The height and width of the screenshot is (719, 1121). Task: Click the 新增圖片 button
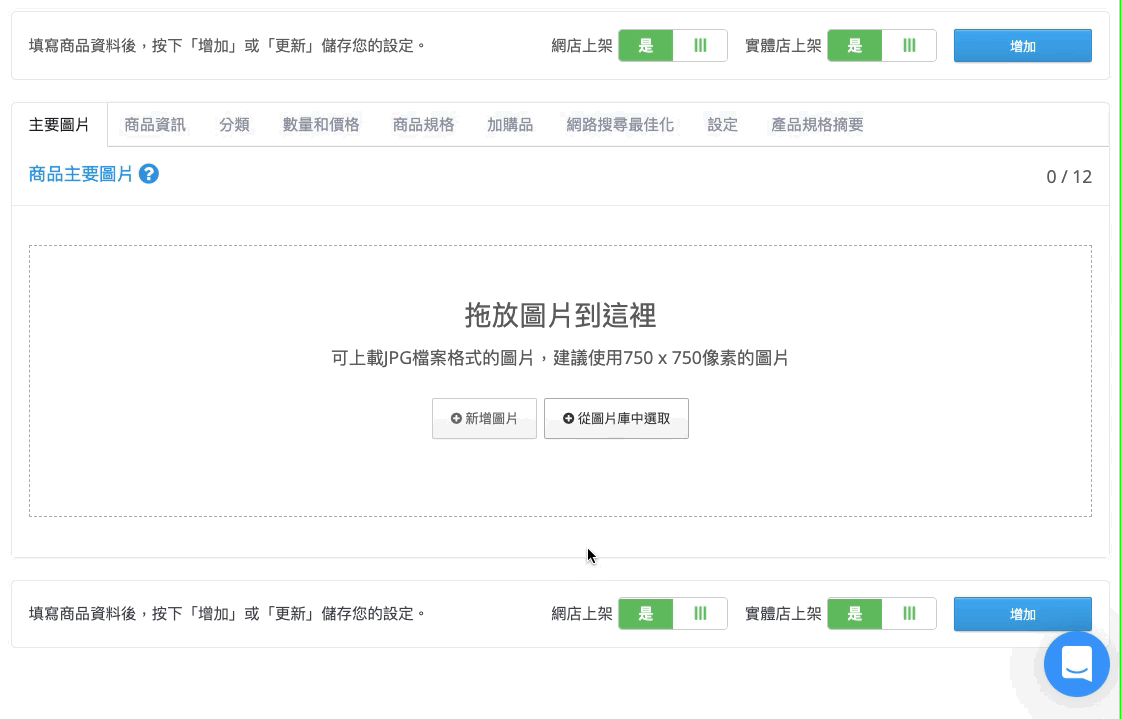click(484, 418)
